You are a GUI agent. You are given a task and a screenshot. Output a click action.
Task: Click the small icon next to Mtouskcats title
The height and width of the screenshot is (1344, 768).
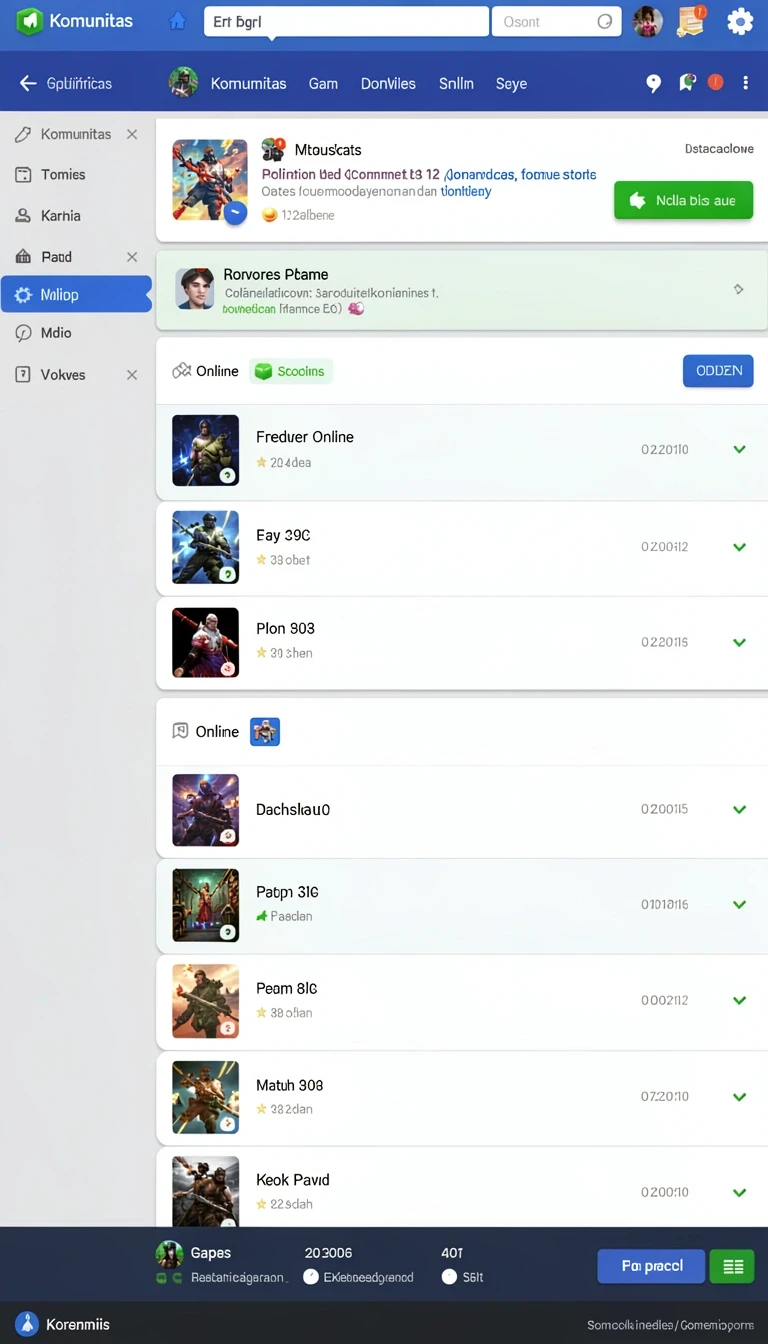(x=273, y=149)
